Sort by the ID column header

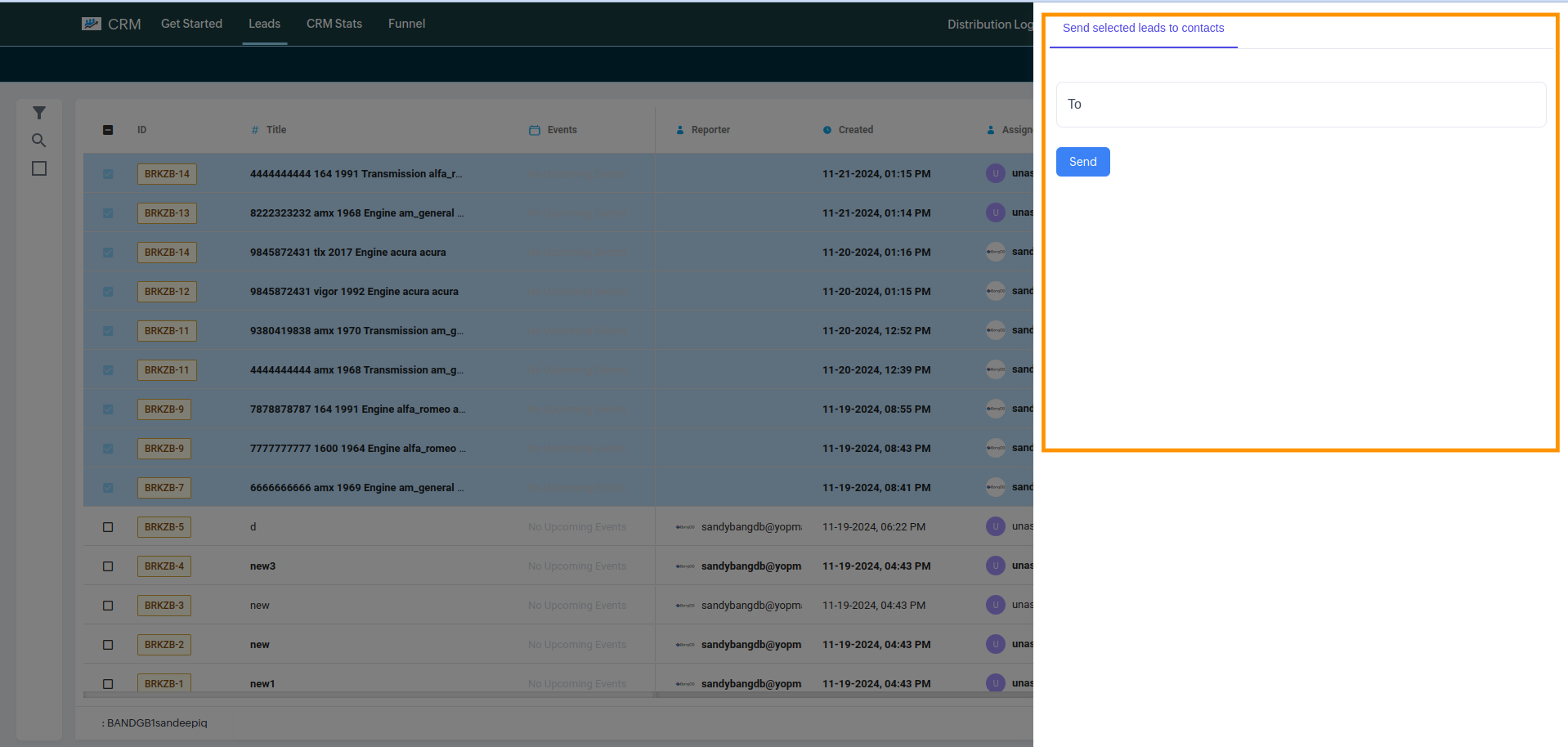tap(141, 130)
